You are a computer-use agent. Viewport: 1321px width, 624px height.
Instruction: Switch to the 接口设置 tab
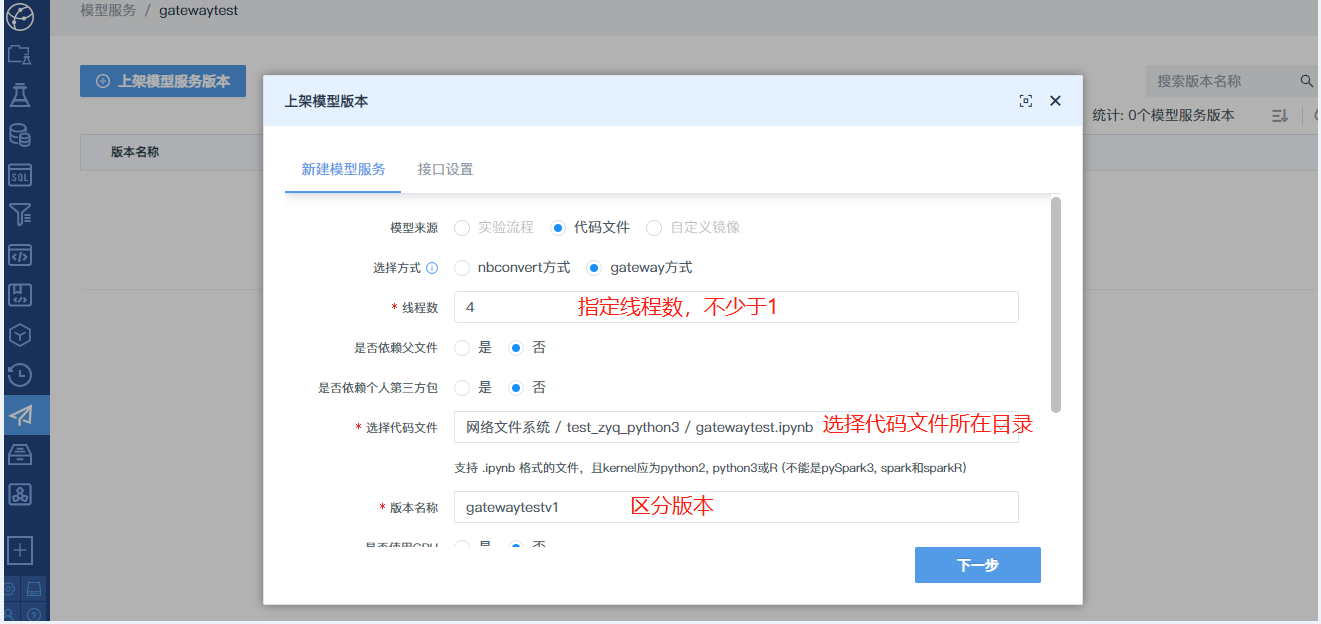point(446,169)
